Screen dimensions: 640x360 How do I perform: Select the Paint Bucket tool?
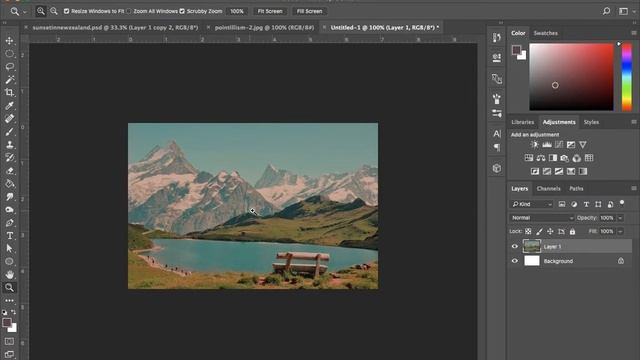pyautogui.click(x=9, y=184)
